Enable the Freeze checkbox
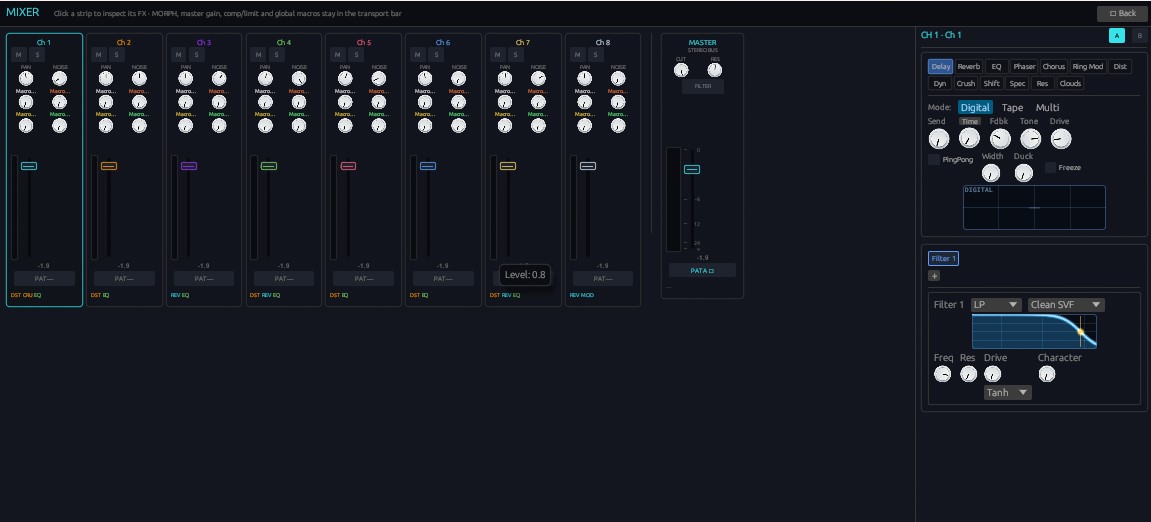 tap(1050, 167)
